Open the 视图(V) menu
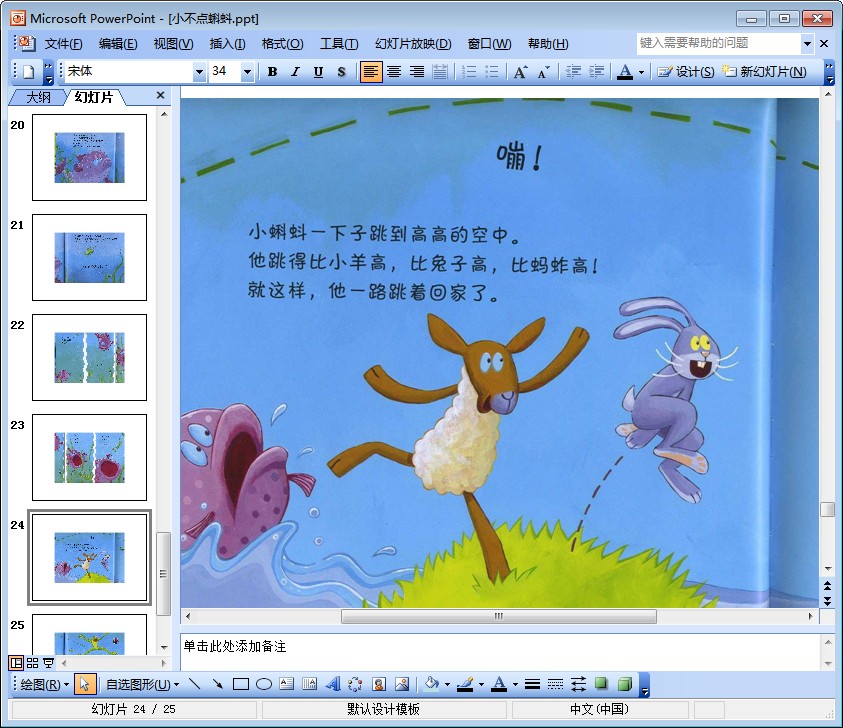 pyautogui.click(x=173, y=44)
